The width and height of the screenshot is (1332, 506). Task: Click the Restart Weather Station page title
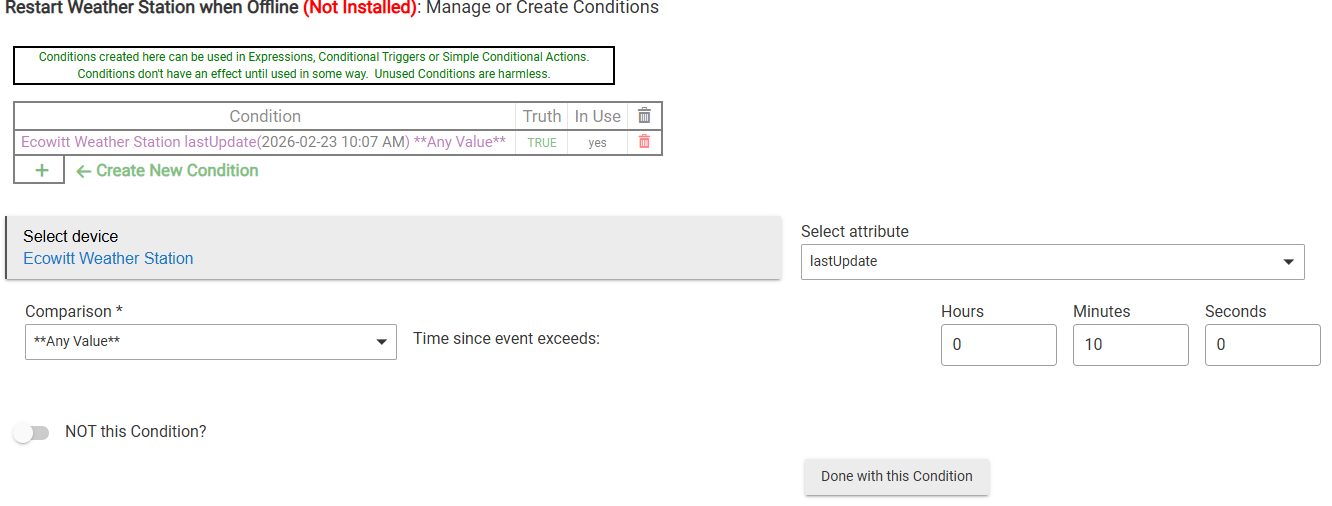pos(152,8)
